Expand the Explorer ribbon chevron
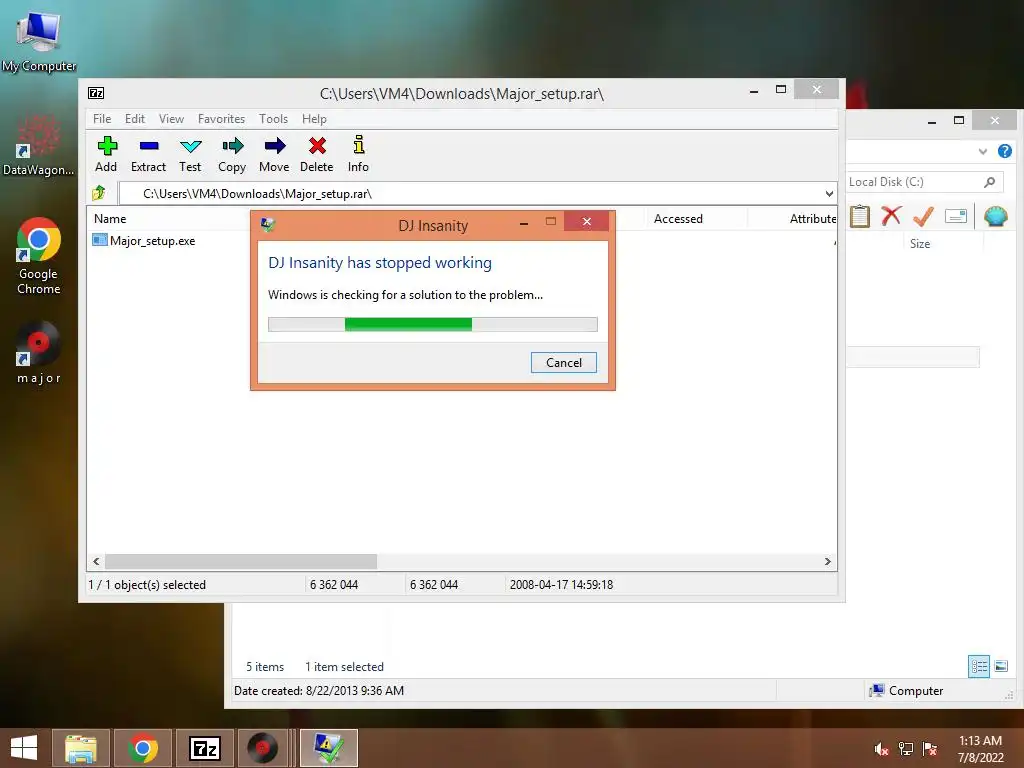1024x768 pixels. (x=982, y=152)
